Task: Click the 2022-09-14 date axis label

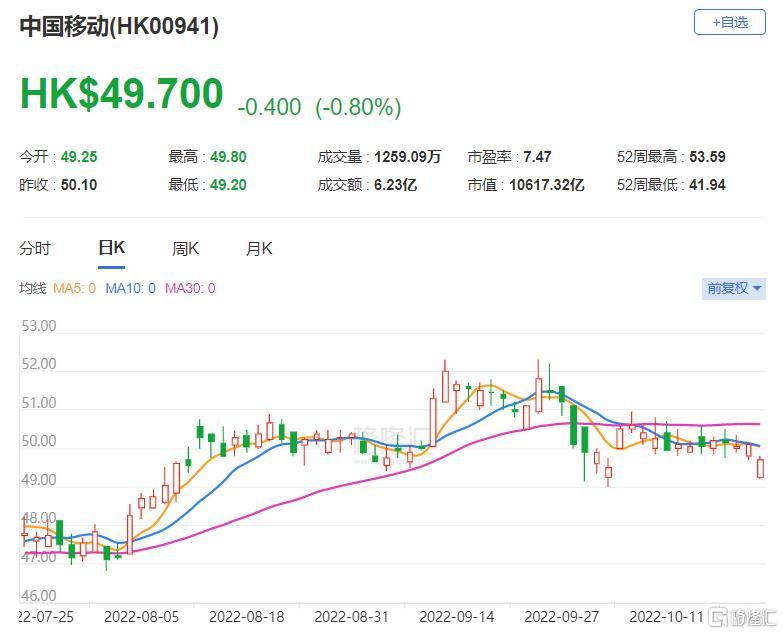Action: (457, 617)
